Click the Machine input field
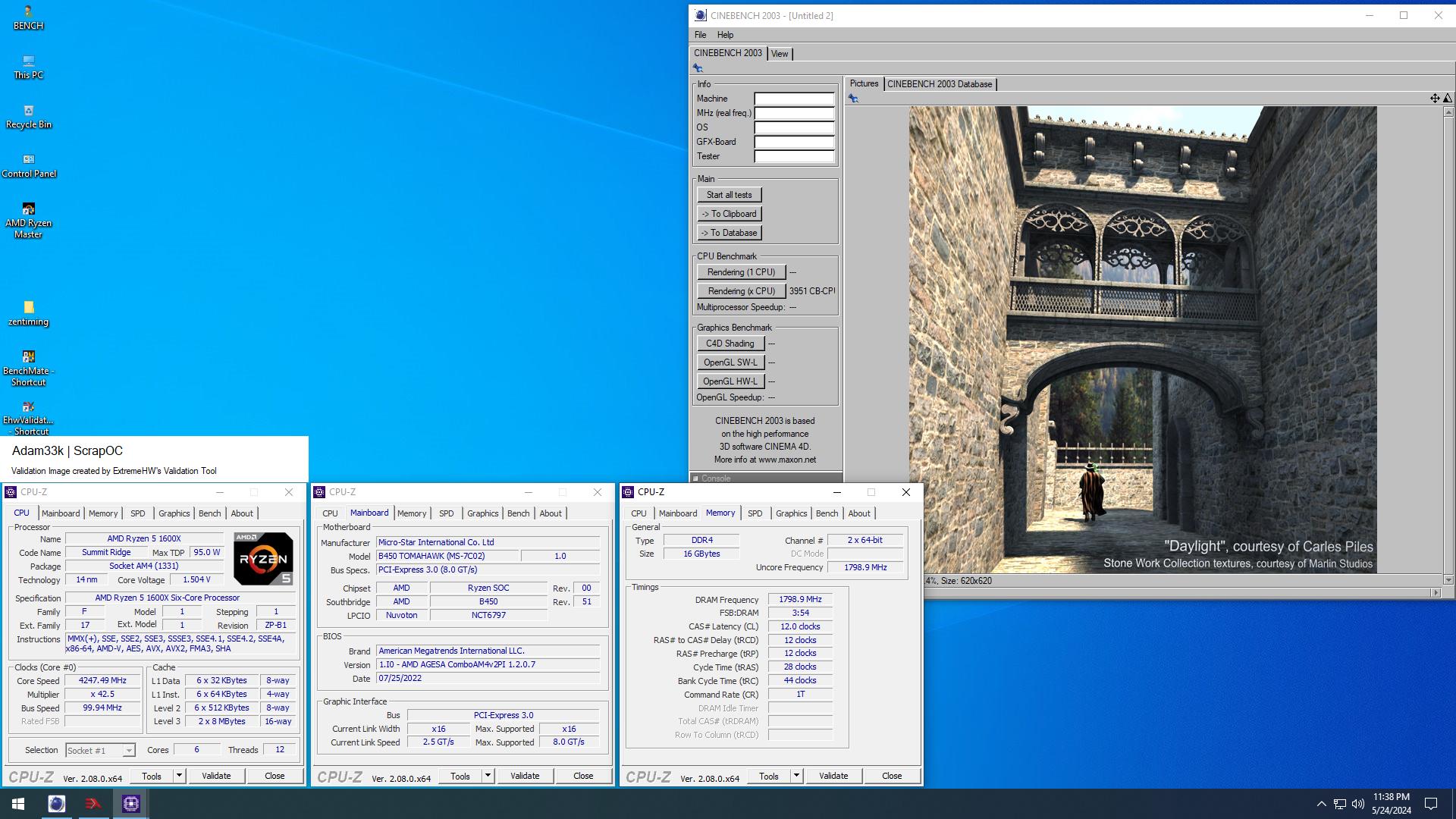This screenshot has height=819, width=1456. click(794, 99)
